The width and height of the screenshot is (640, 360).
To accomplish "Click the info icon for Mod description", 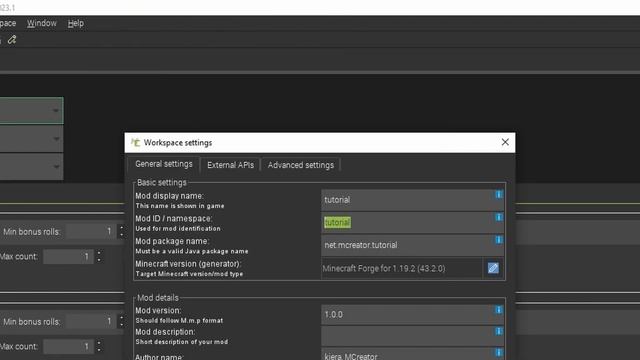I will click(x=499, y=331).
